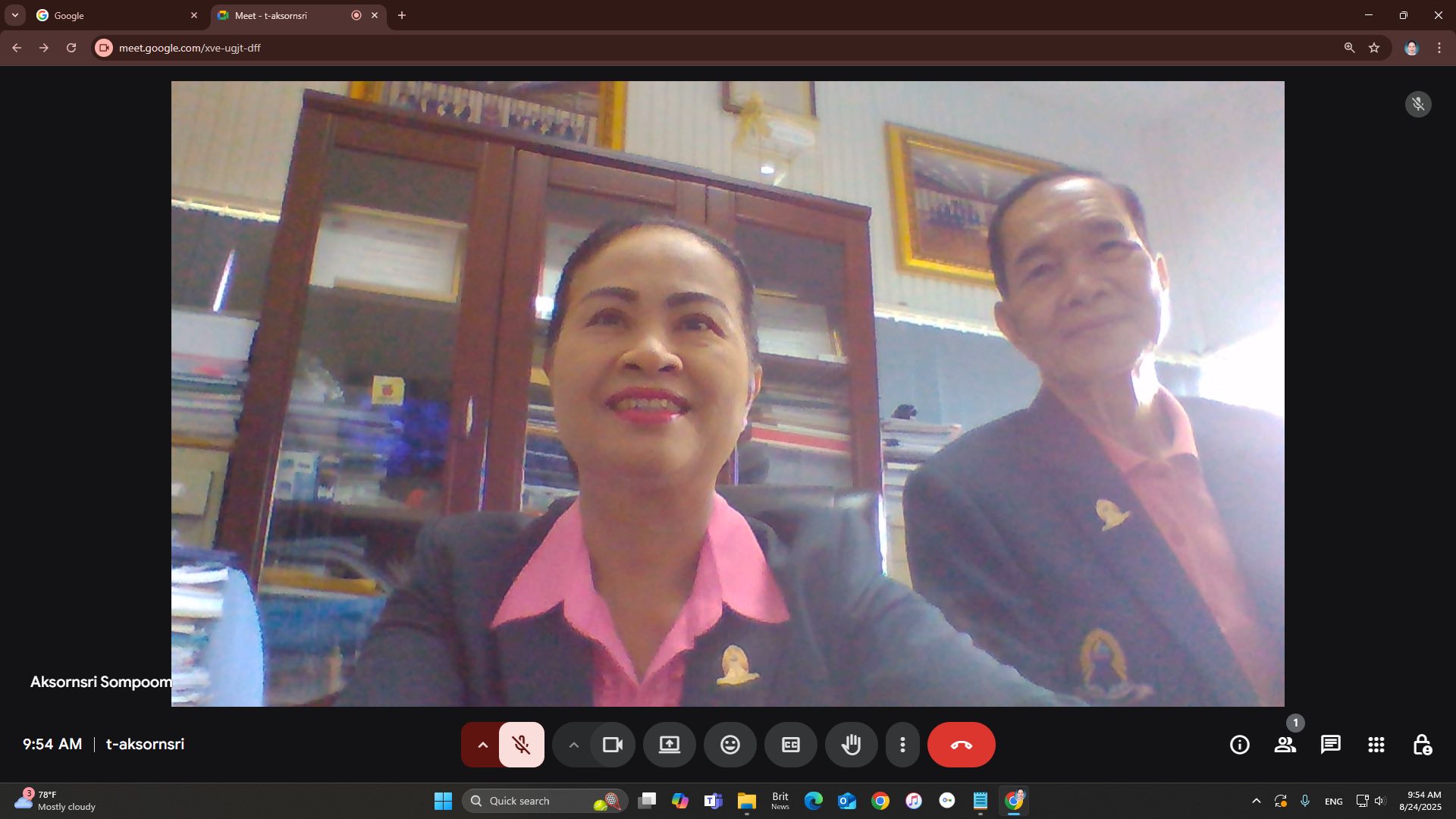The height and width of the screenshot is (819, 1456).
Task: Click the leave call button
Action: tap(961, 745)
